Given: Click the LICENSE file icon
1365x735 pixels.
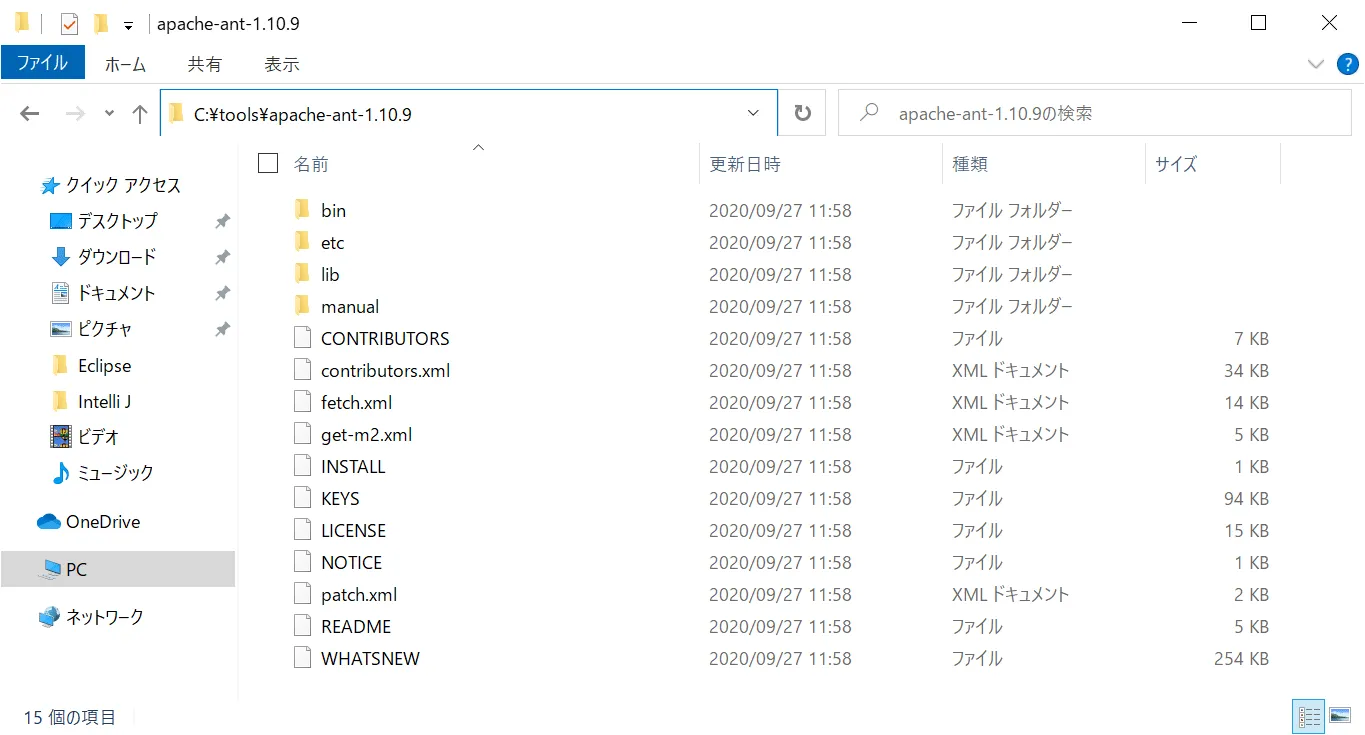Looking at the screenshot, I should (x=303, y=530).
